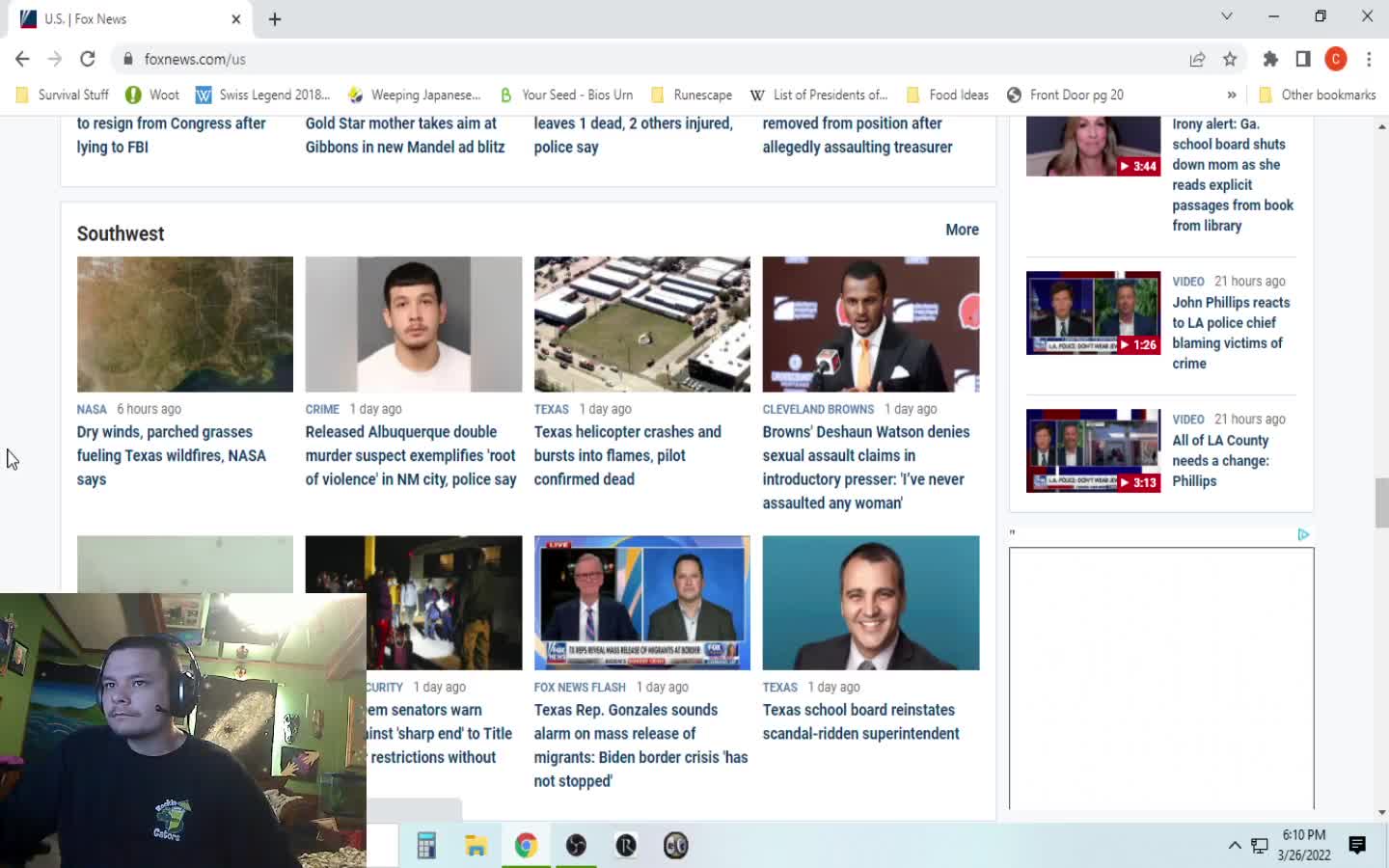Show more hidden bookmarks

point(1232,95)
